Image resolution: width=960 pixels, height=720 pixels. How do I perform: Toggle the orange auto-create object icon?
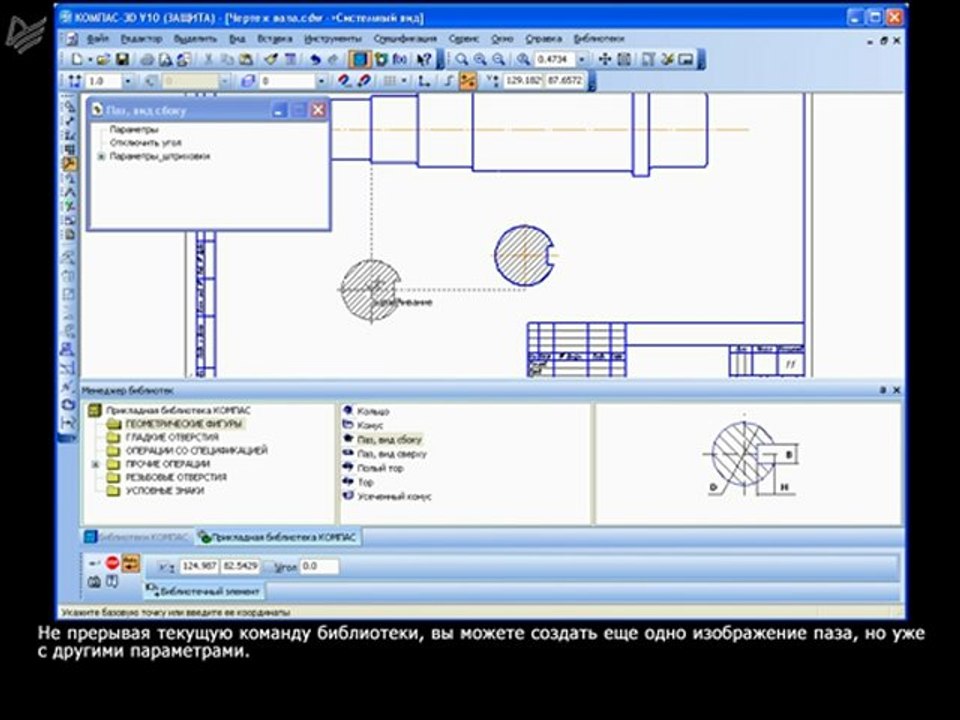coord(130,563)
